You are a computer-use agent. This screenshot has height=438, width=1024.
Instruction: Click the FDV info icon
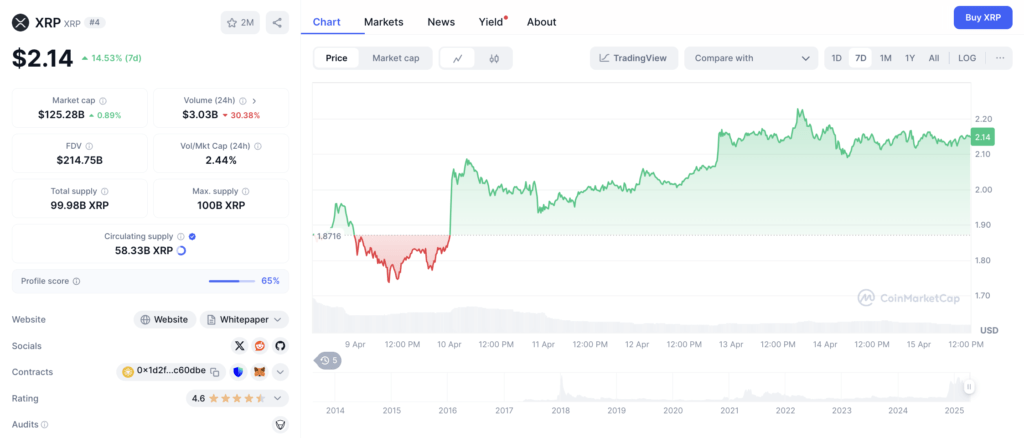tap(89, 147)
